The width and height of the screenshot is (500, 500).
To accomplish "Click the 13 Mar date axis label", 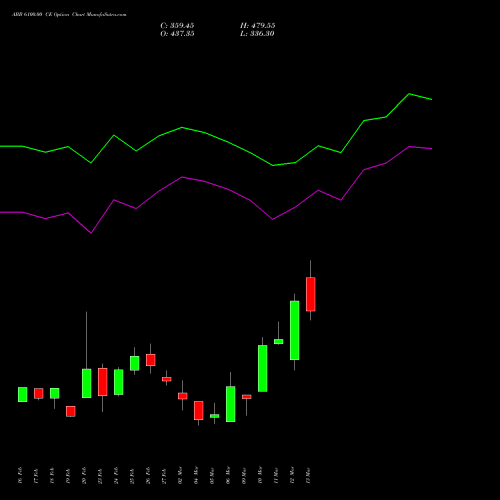I will tap(308, 475).
